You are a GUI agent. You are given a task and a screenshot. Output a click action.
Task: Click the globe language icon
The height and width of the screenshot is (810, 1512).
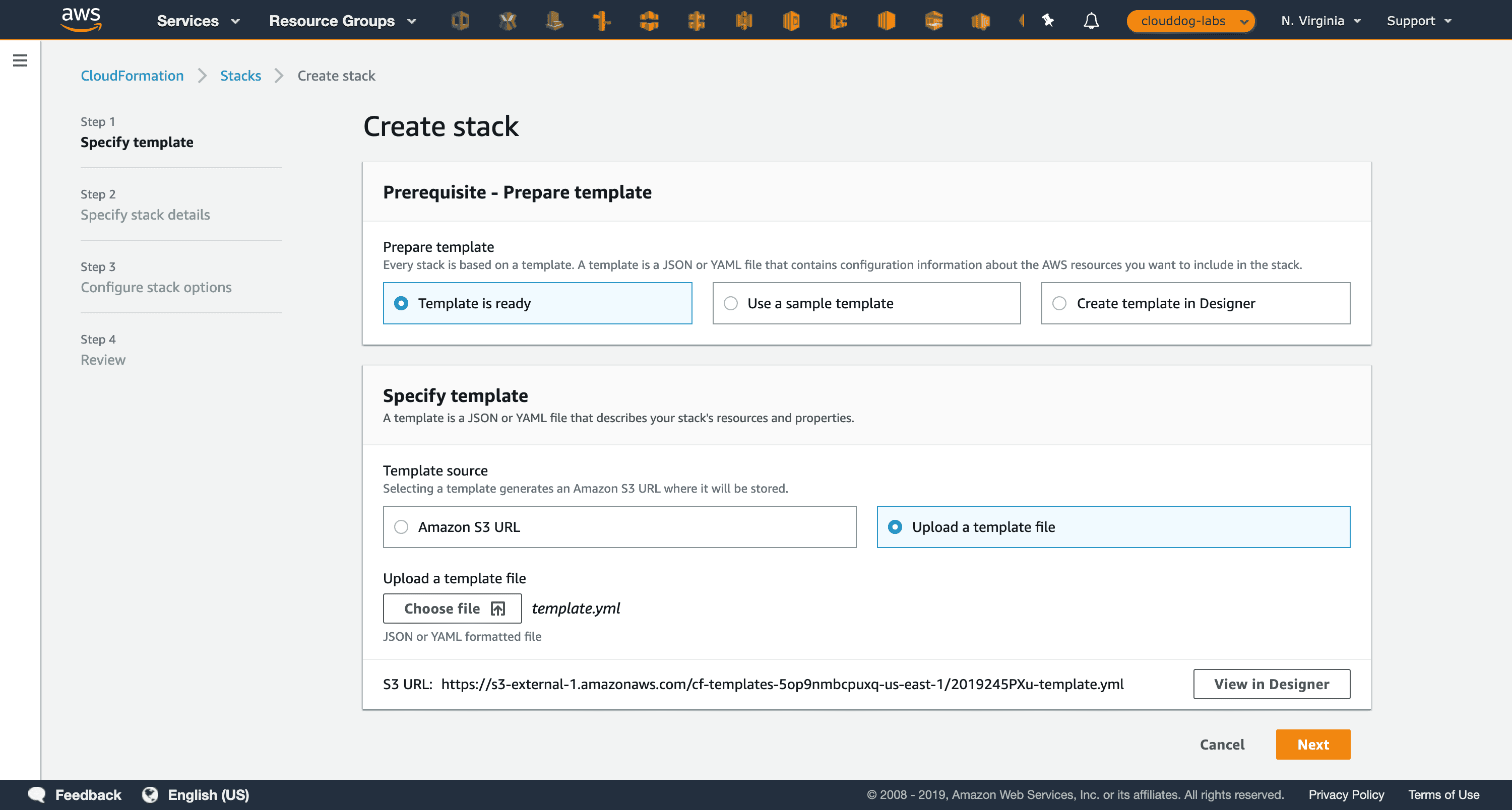point(150,794)
